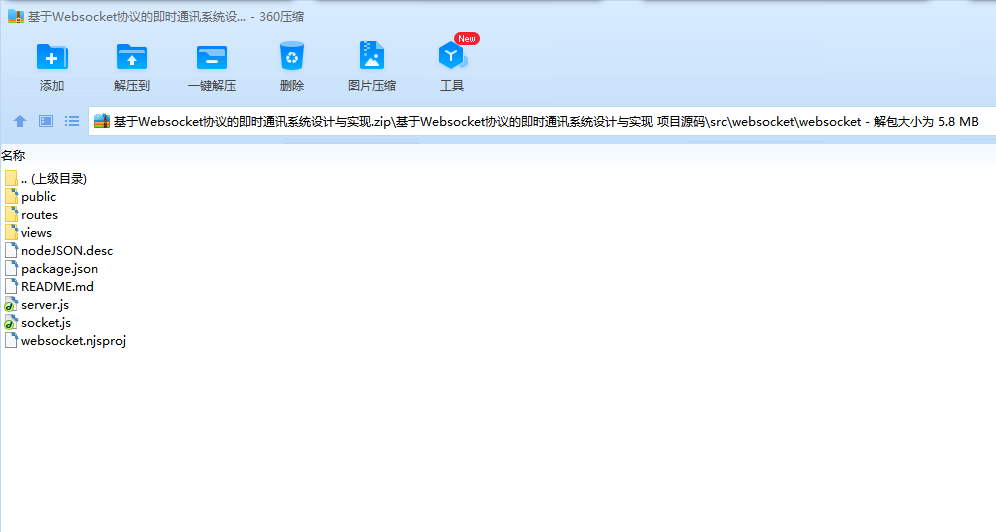Click the file icon beside README.md
The image size is (996, 532).
pyautogui.click(x=11, y=287)
